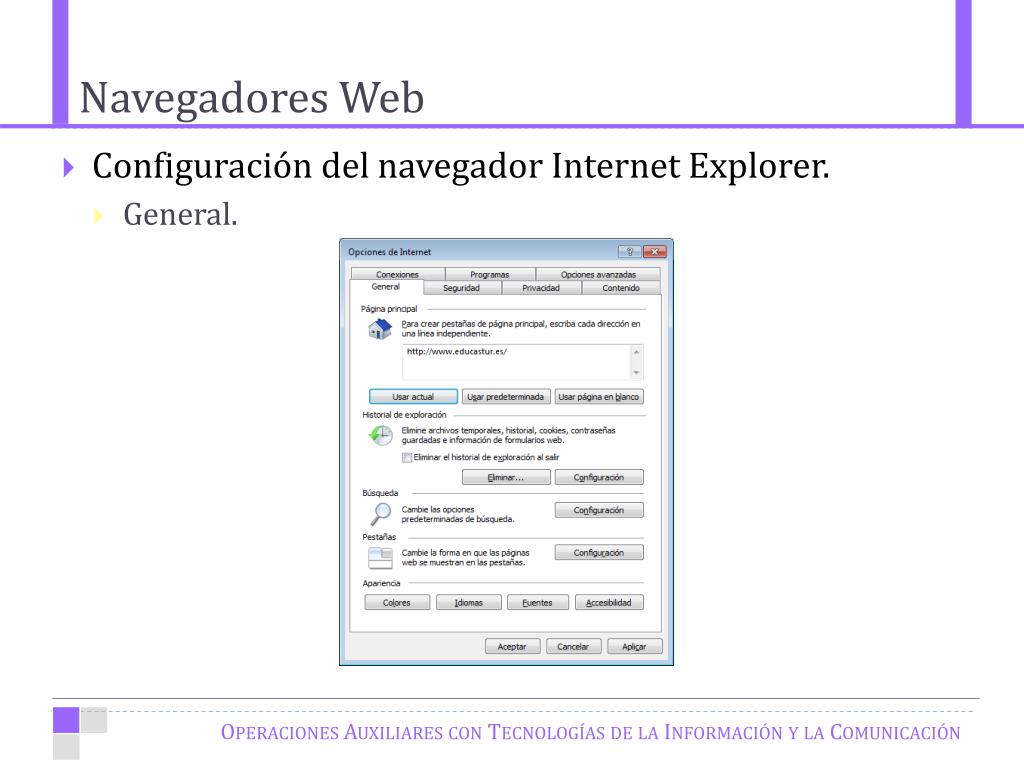Click the Idiomas button
Viewport: 1024px width, 768px height.
pos(469,602)
